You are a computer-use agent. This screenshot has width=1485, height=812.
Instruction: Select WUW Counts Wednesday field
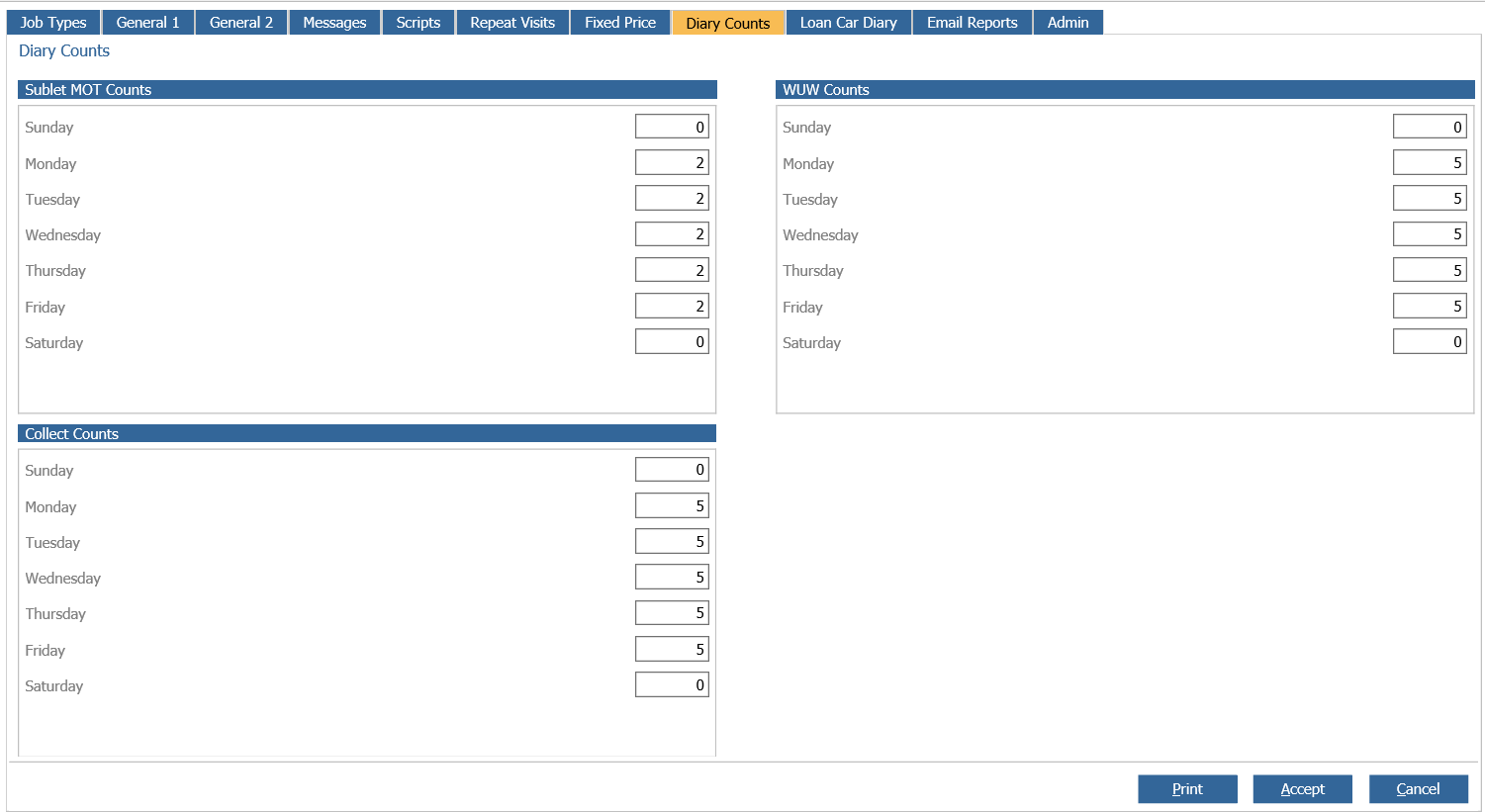[1430, 233]
